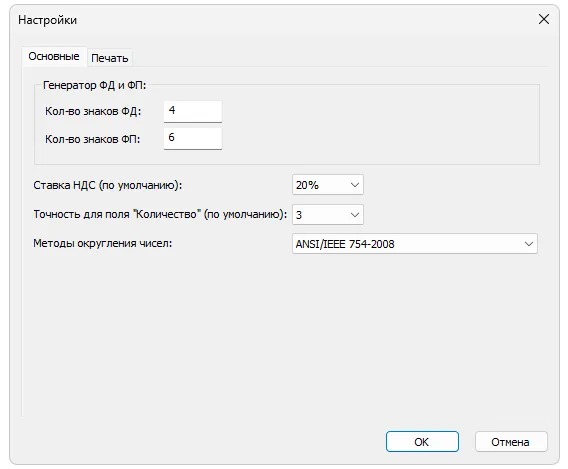Click the Кол-во знаков ФД label
The image size is (568, 469).
[x=93, y=111]
